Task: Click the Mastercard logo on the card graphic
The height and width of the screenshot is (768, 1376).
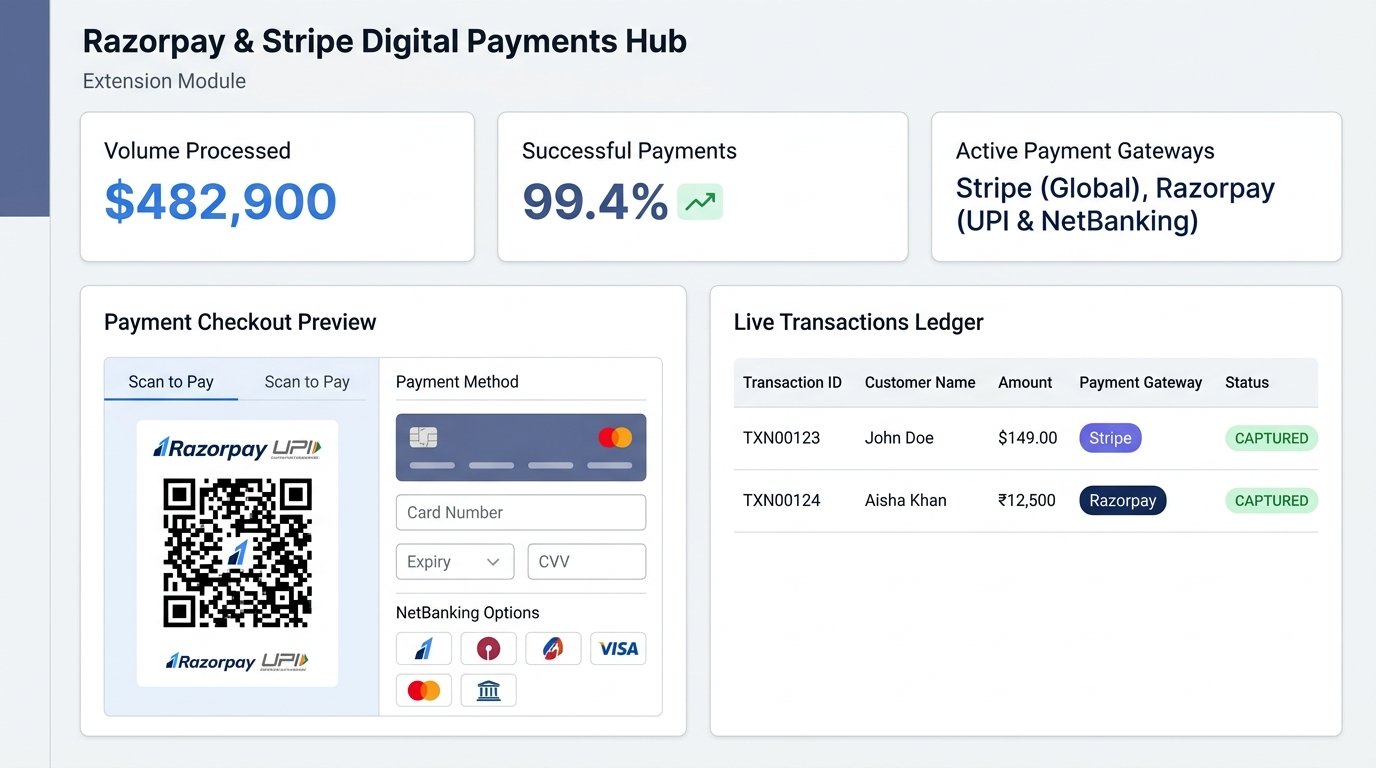Action: [615, 437]
